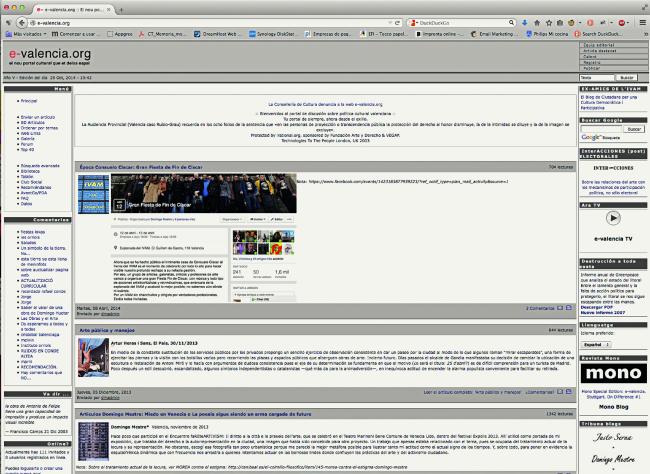Click the mono magazine banner
This screenshot has width=650, height=474.
614,373
